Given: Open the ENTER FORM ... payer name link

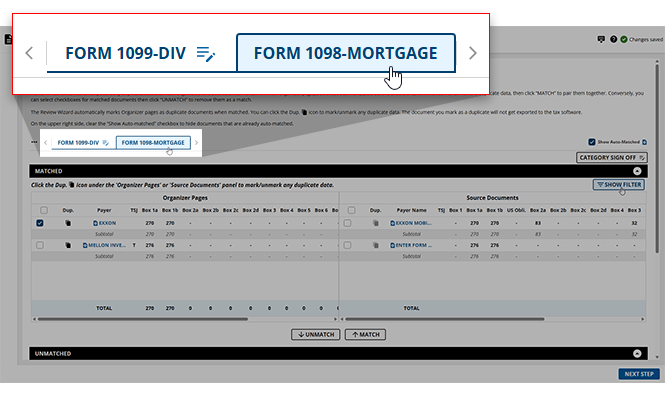Looking at the screenshot, I should [414, 245].
